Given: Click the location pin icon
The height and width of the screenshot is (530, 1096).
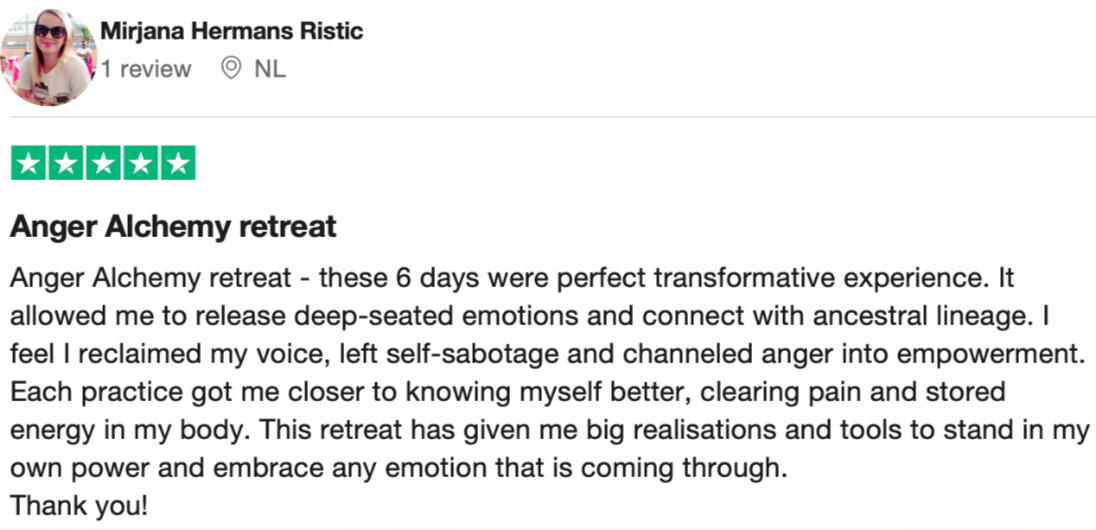Looking at the screenshot, I should click(231, 69).
